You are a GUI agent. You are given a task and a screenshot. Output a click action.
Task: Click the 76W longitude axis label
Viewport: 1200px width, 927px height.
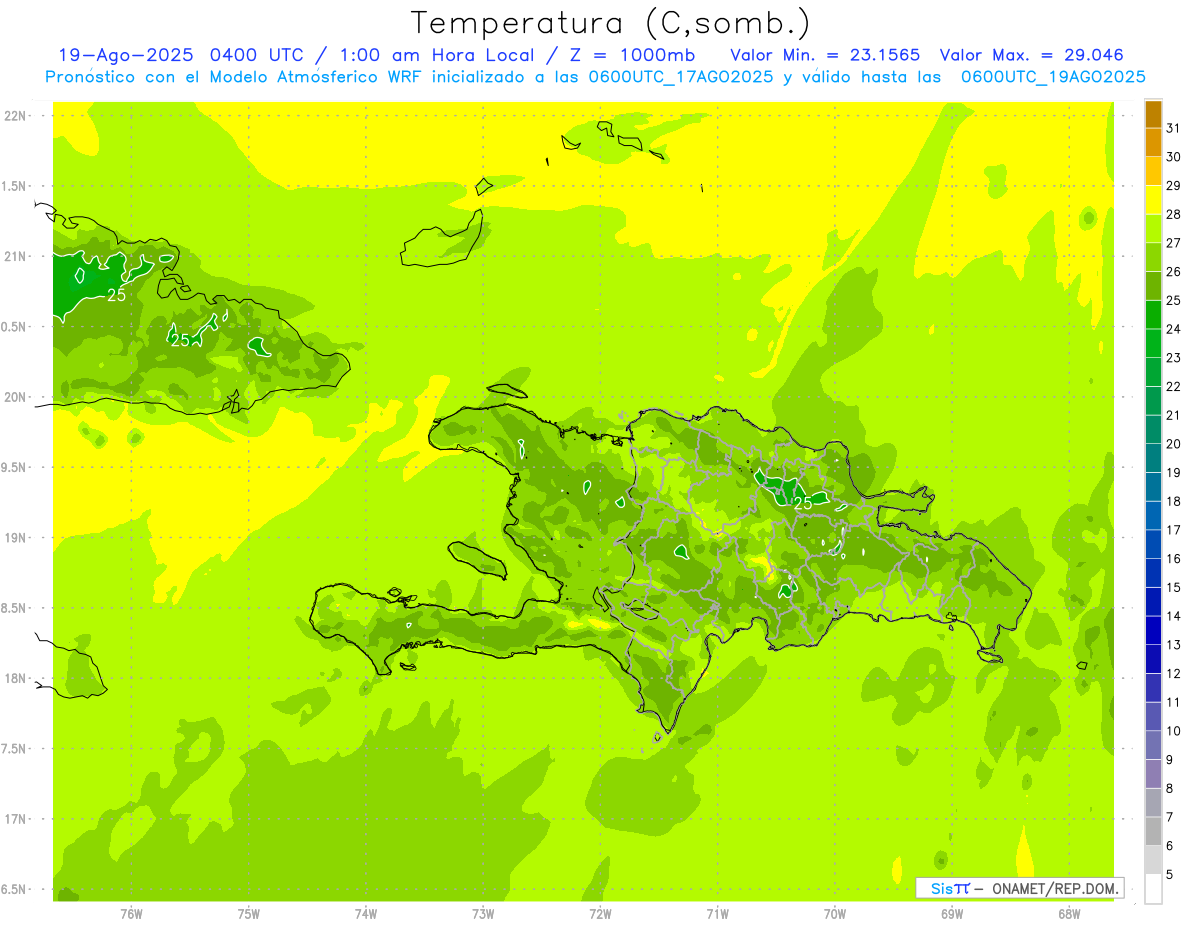[x=131, y=914]
